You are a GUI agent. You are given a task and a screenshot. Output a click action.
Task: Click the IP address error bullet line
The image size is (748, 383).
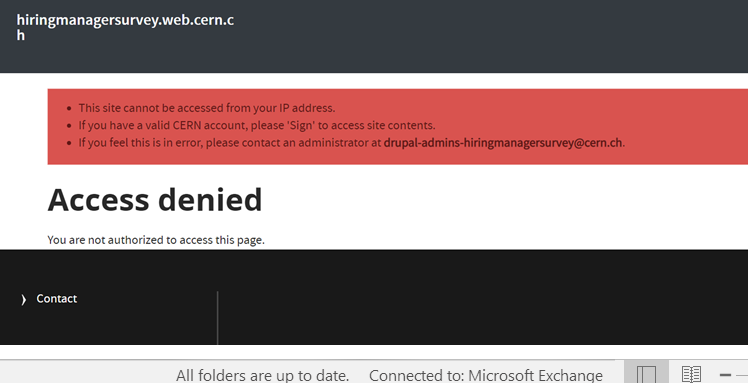(207, 108)
